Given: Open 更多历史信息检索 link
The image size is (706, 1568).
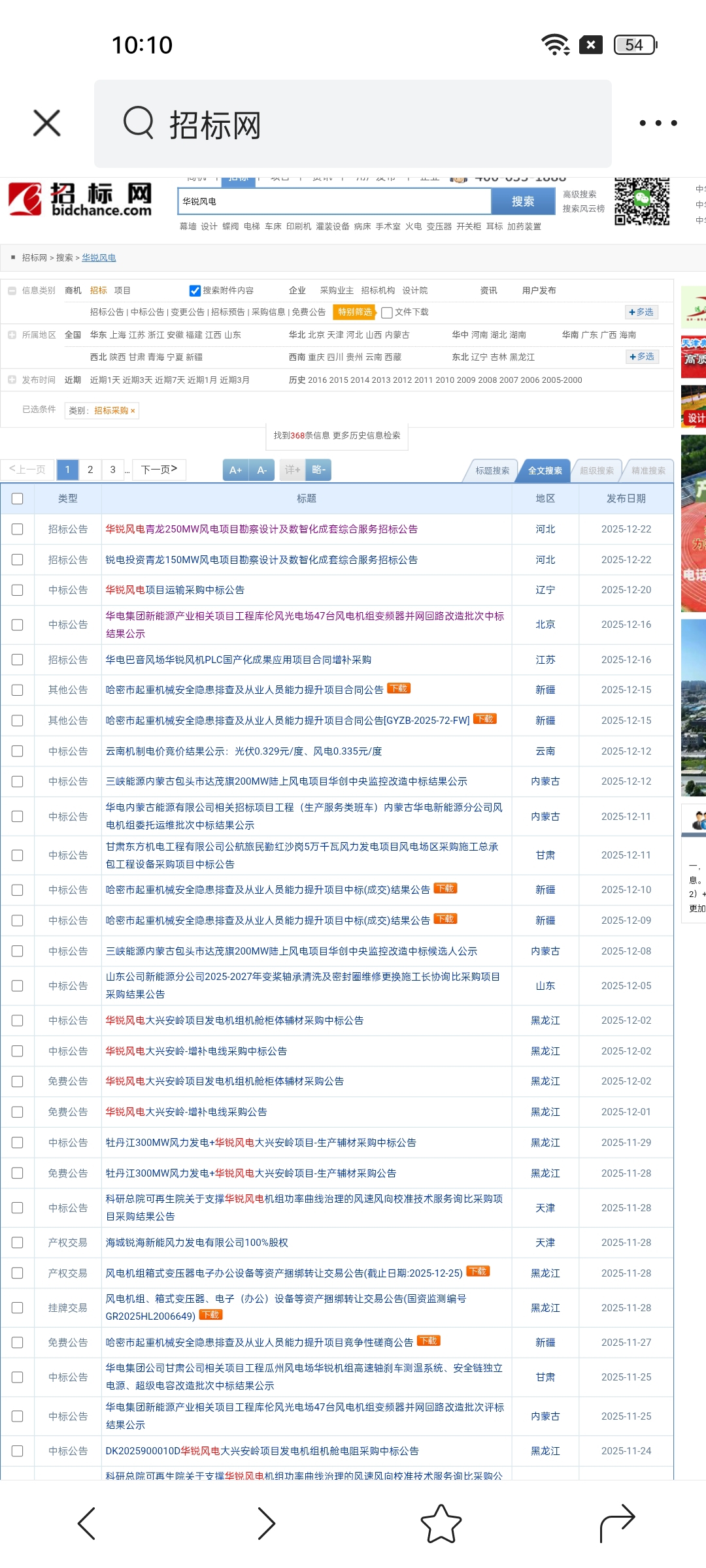Looking at the screenshot, I should [x=367, y=436].
